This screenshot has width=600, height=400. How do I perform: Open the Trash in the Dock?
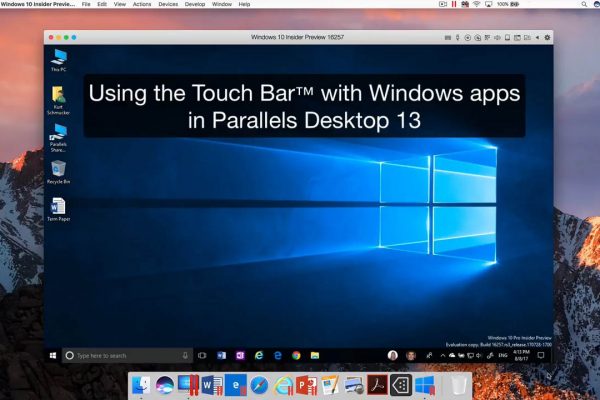point(458,385)
